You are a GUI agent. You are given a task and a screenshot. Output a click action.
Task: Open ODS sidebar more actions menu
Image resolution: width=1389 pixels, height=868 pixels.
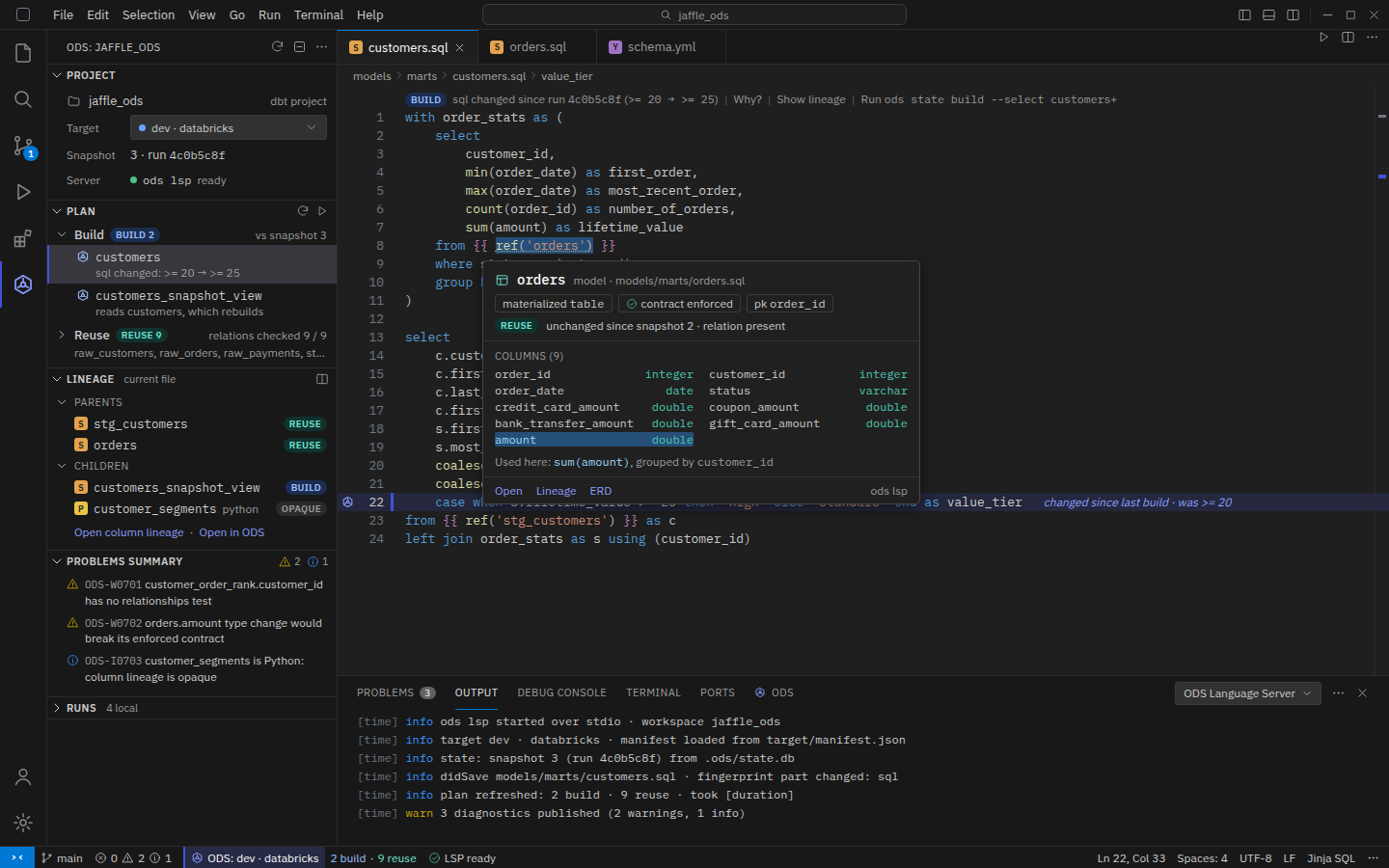click(x=321, y=46)
